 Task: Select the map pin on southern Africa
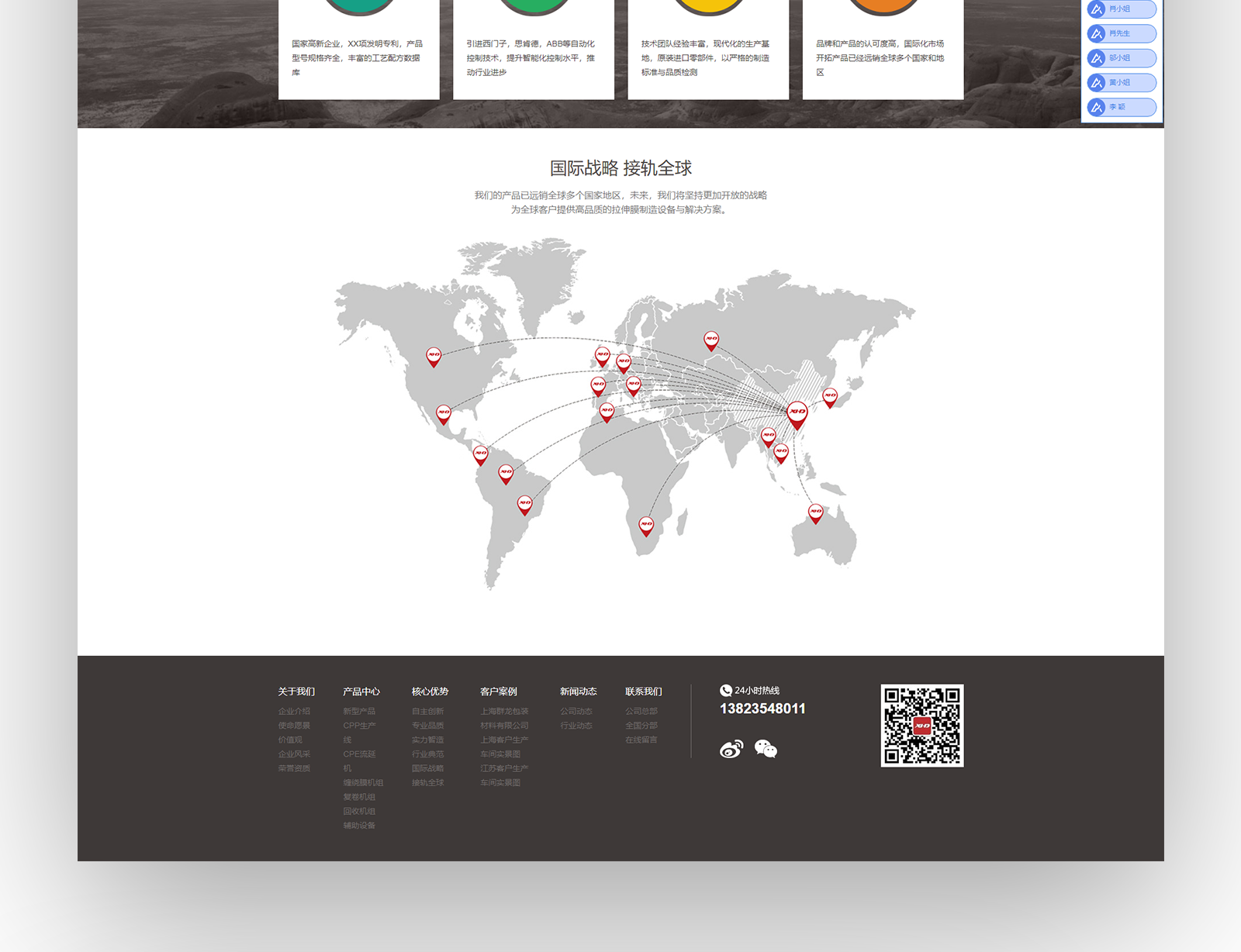[646, 526]
